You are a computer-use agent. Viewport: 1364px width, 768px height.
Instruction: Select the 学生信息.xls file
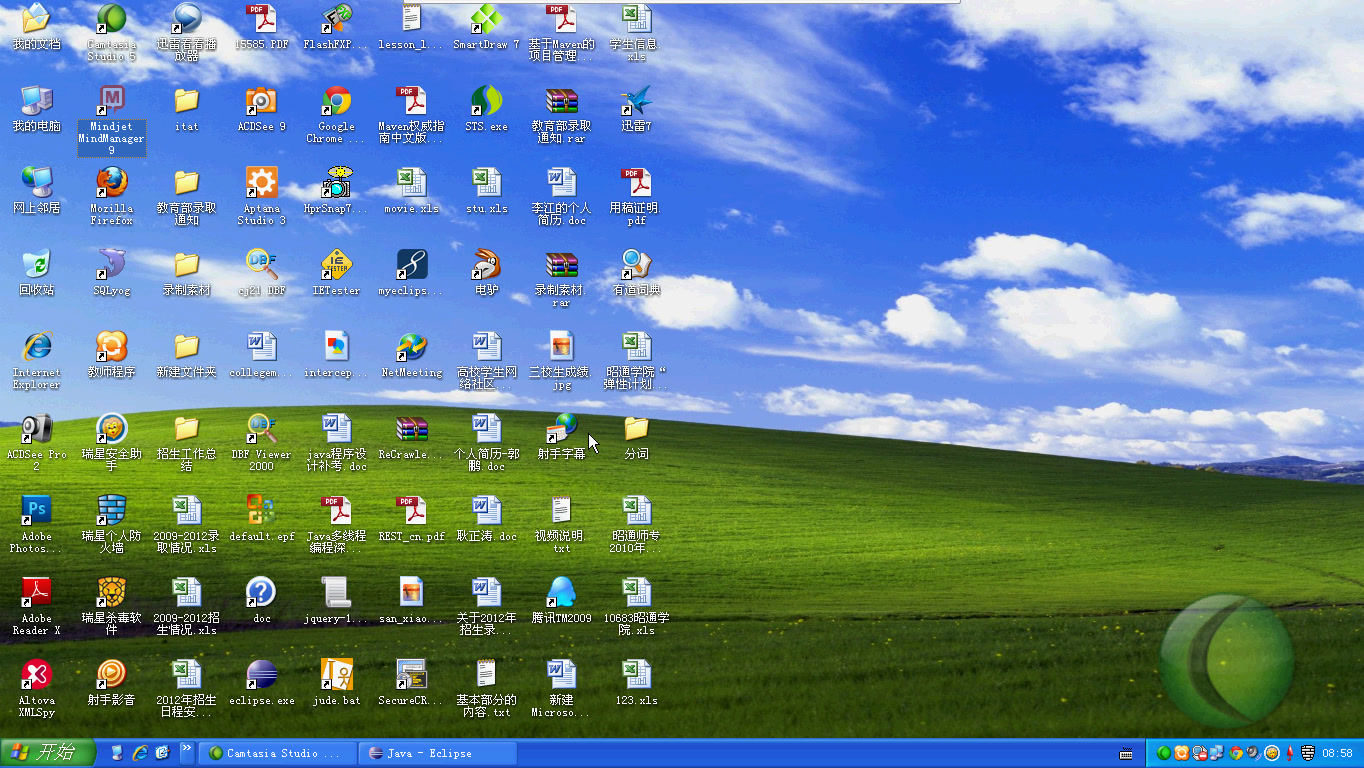636,18
